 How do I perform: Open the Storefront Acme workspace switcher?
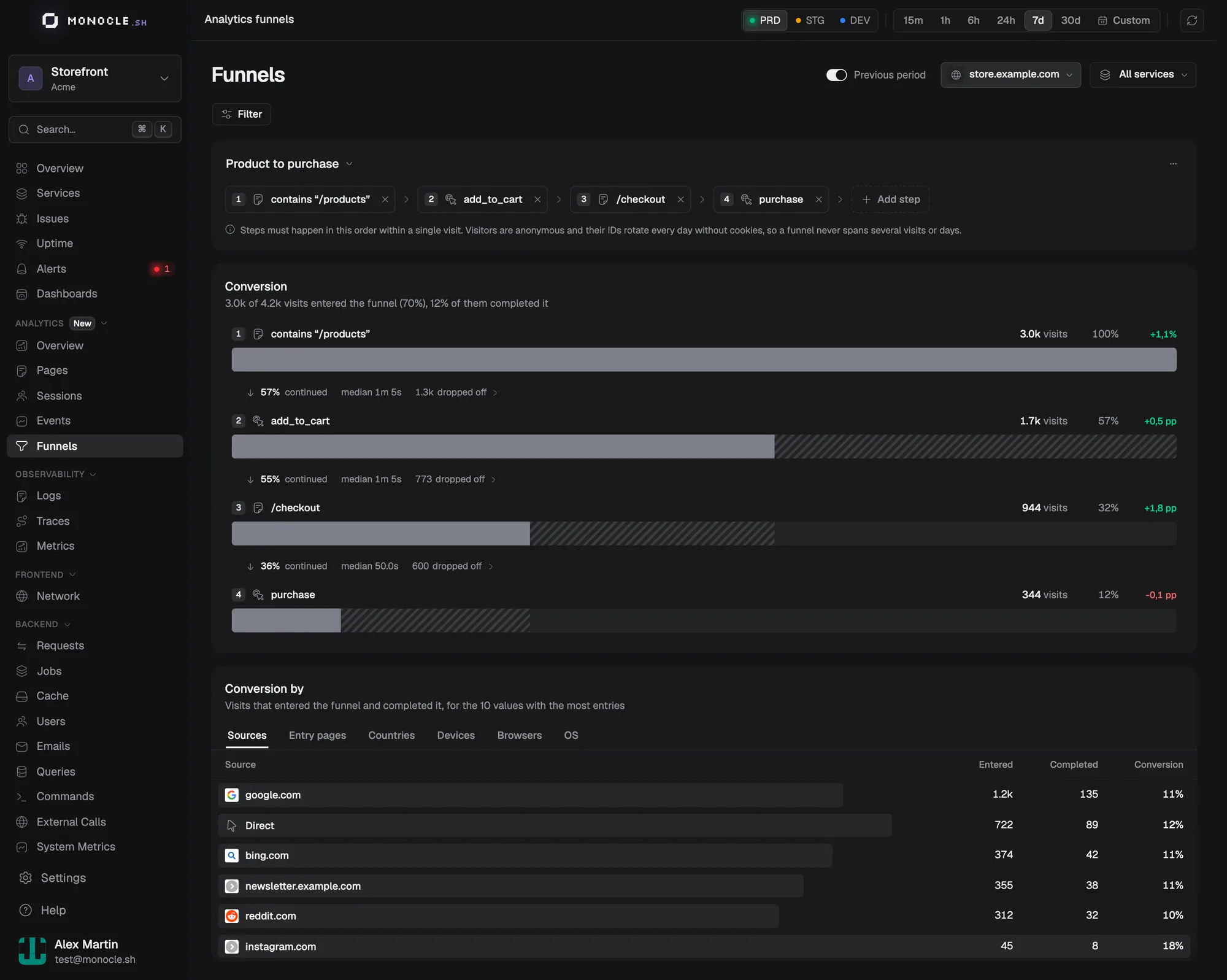(95, 79)
